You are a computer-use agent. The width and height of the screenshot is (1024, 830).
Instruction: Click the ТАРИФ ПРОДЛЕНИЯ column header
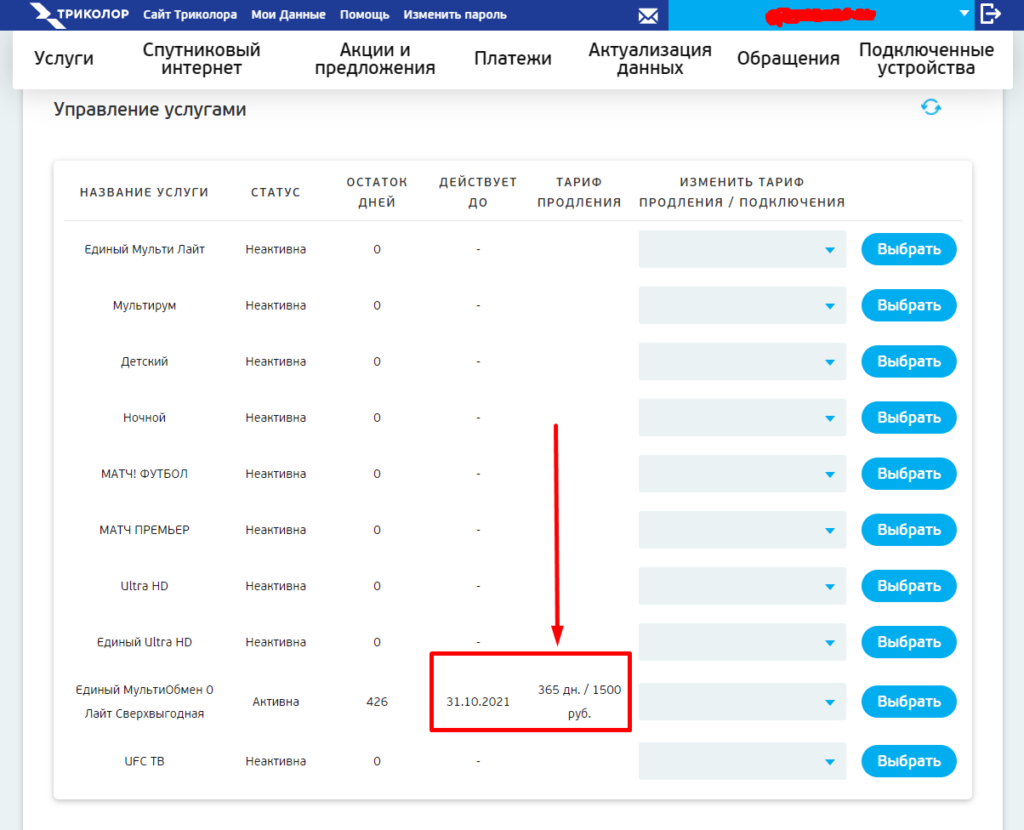579,192
